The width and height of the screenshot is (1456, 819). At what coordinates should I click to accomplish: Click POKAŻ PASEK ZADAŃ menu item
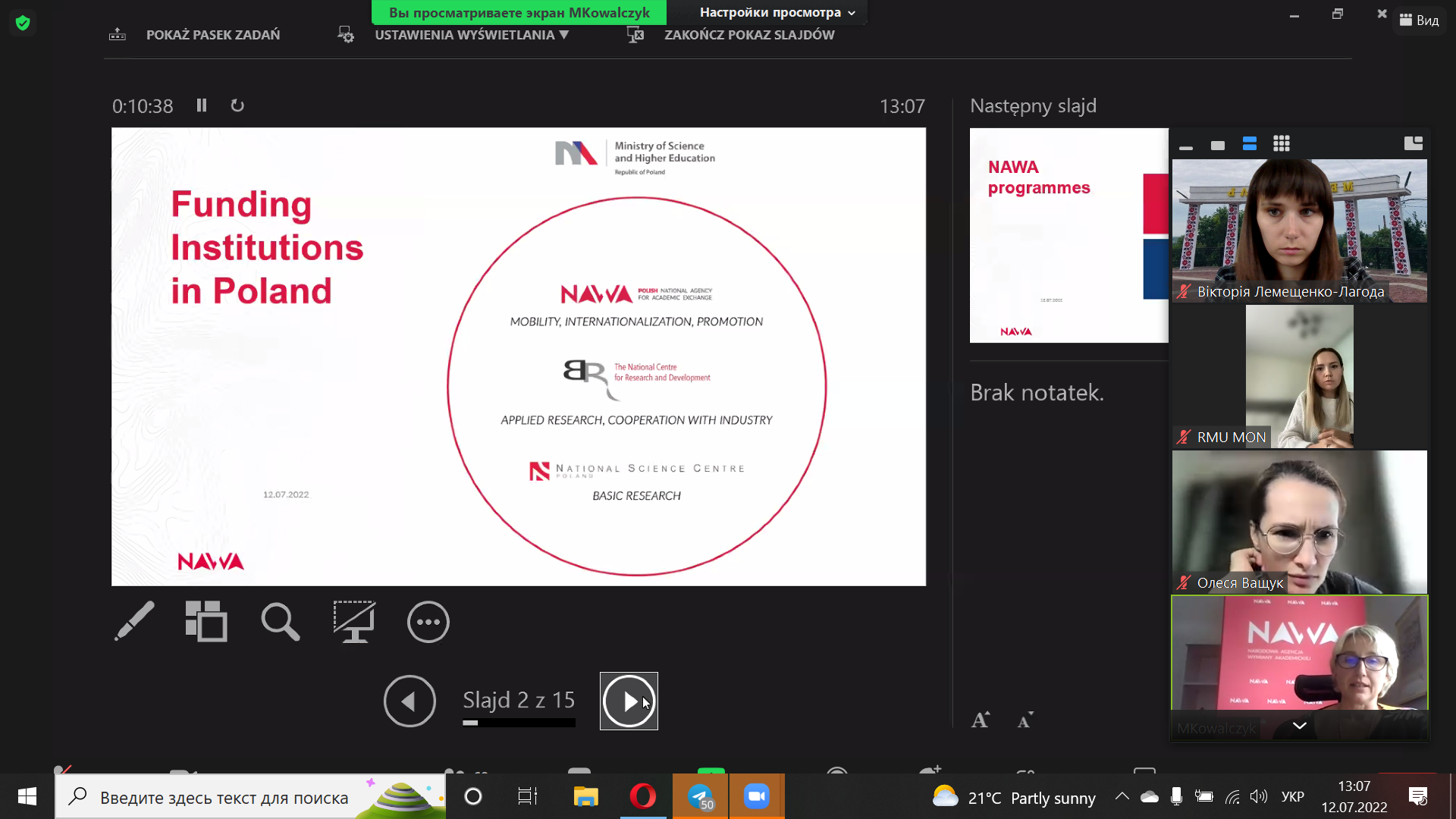click(x=212, y=35)
